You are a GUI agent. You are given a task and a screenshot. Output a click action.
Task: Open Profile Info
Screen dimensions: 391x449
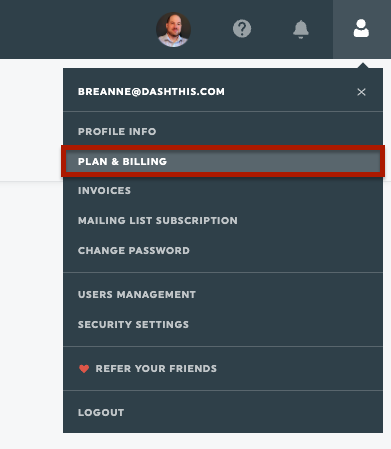[x=117, y=131]
